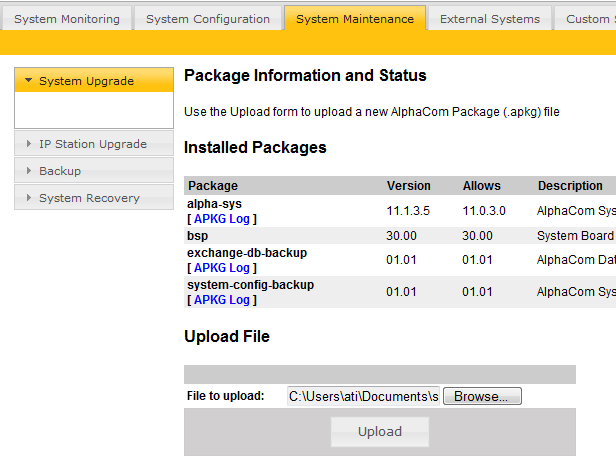Click the partially visible Custom tab

pos(586,19)
